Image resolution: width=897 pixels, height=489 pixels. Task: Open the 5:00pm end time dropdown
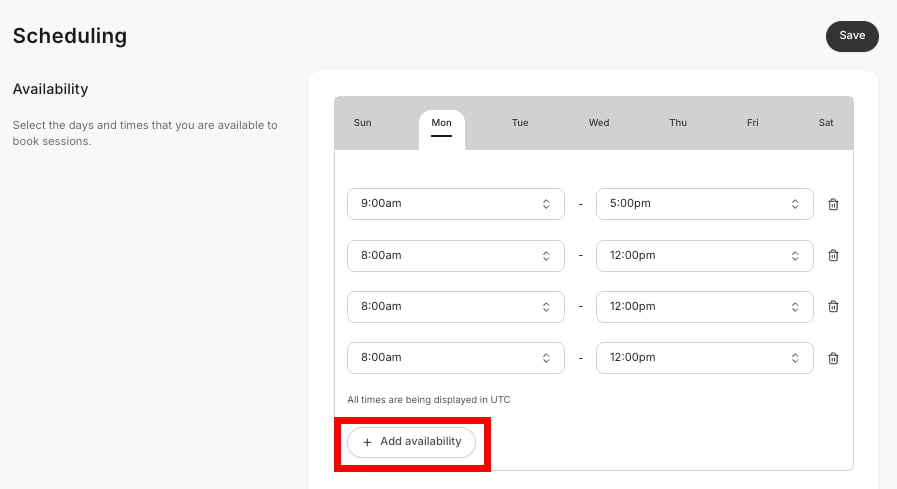click(704, 204)
